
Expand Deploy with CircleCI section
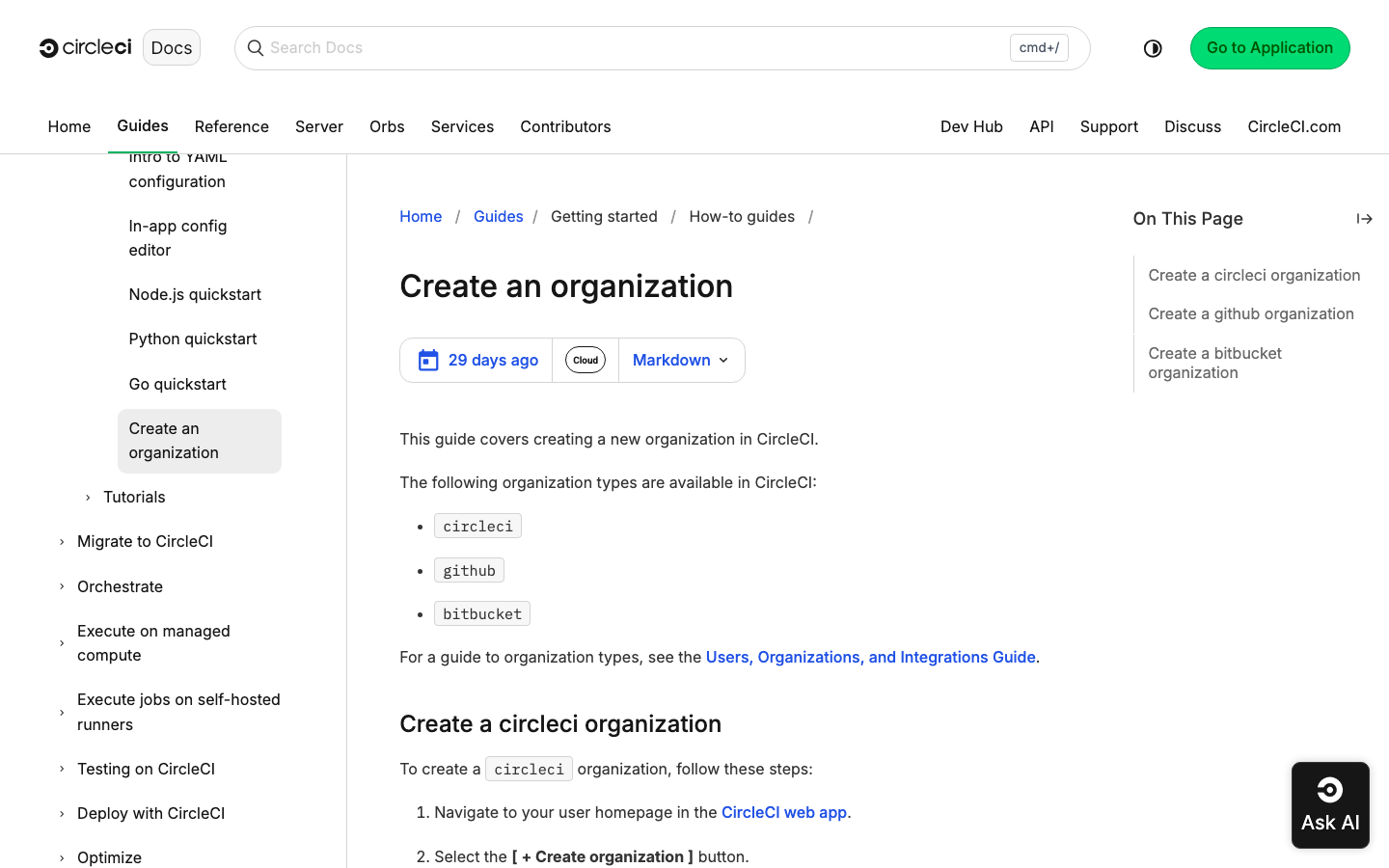pyautogui.click(x=62, y=813)
